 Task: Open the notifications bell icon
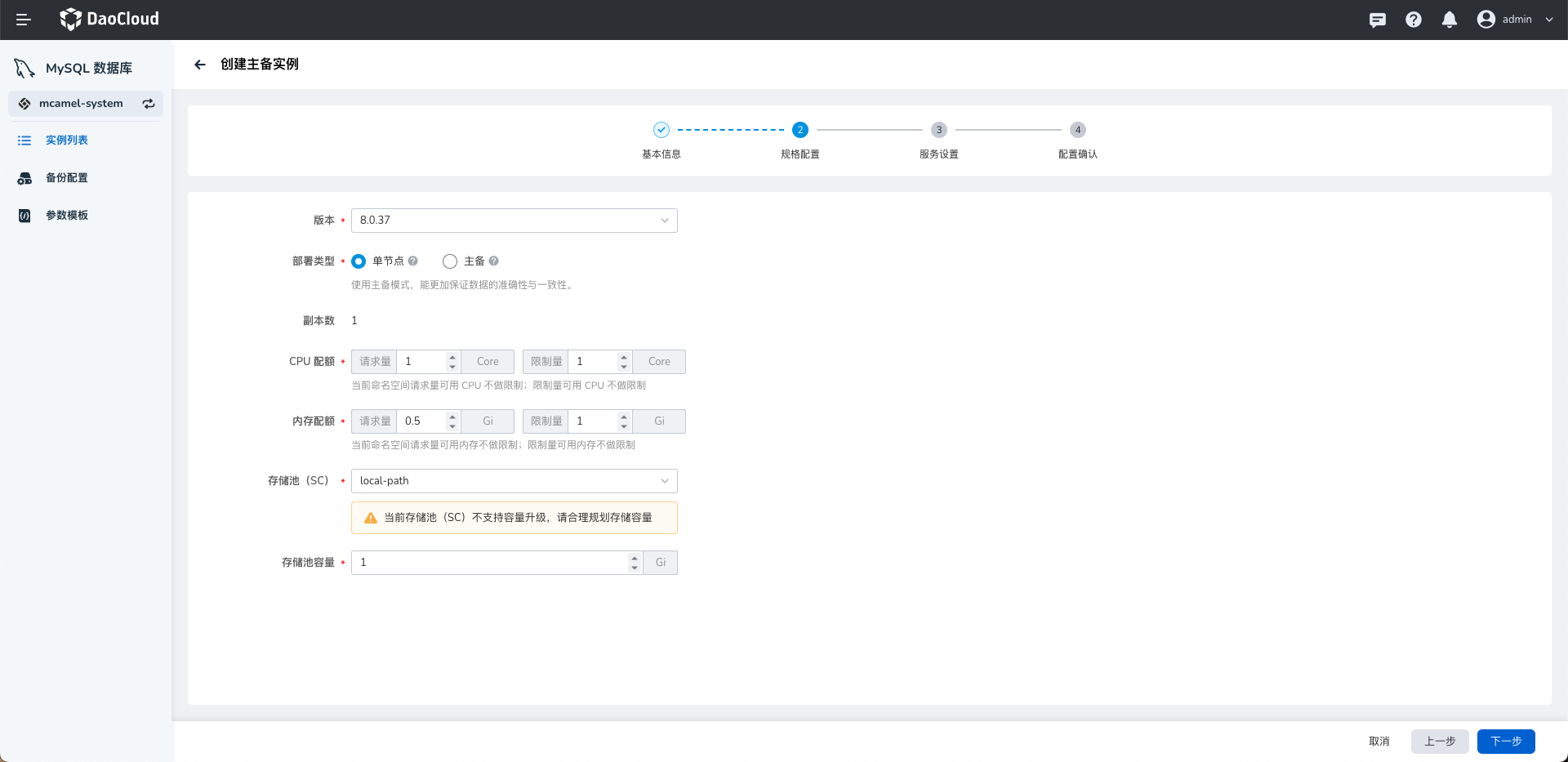click(x=1449, y=20)
